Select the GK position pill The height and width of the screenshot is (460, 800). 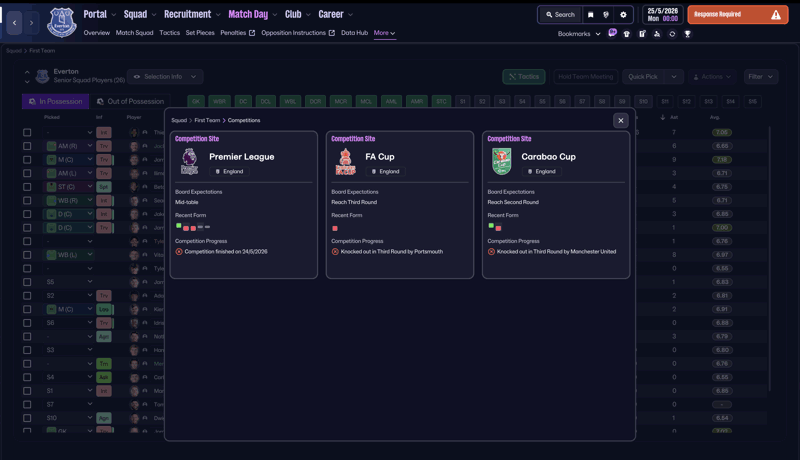coord(196,101)
